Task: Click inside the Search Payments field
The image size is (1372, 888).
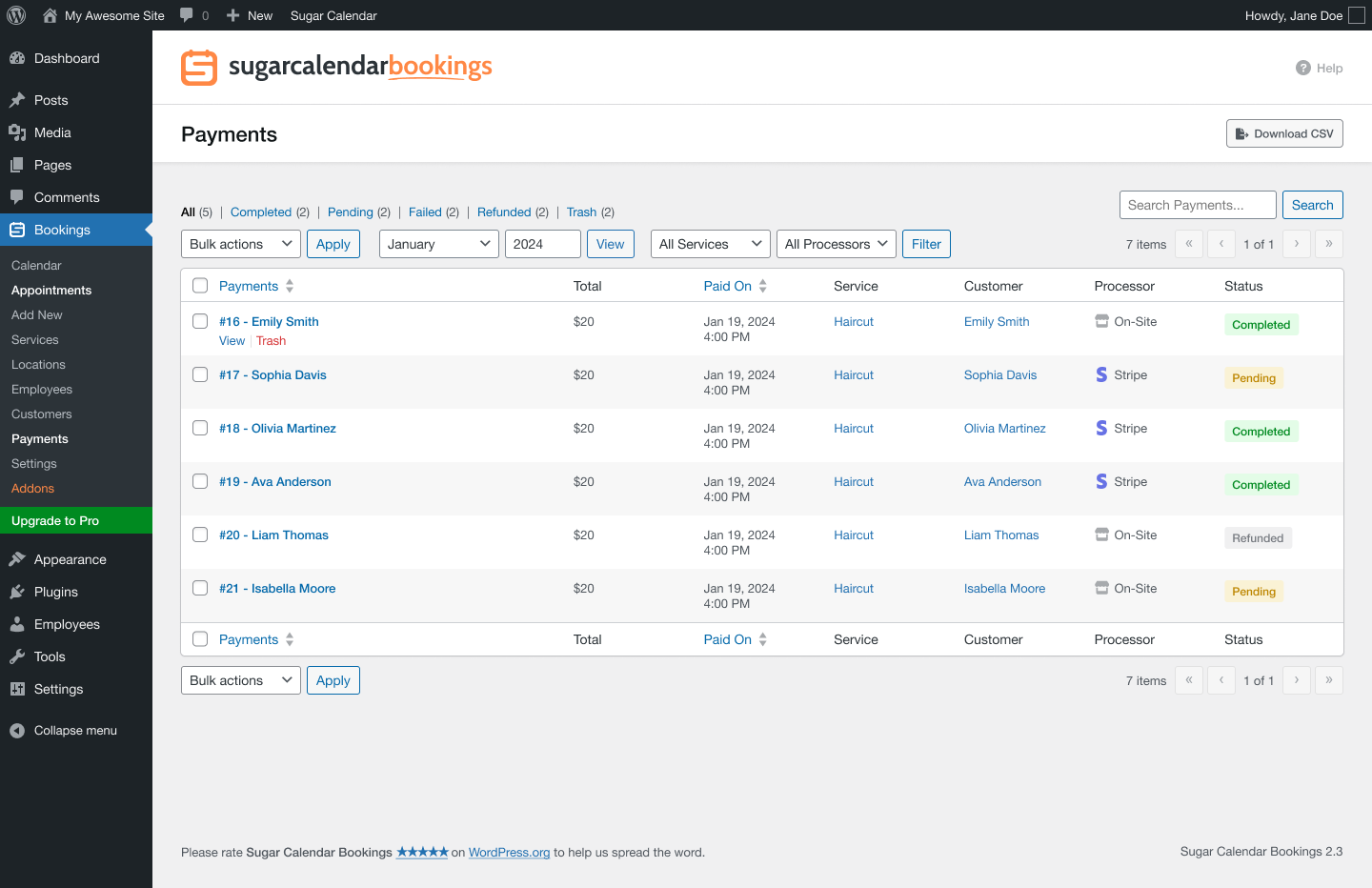Action: click(x=1198, y=204)
